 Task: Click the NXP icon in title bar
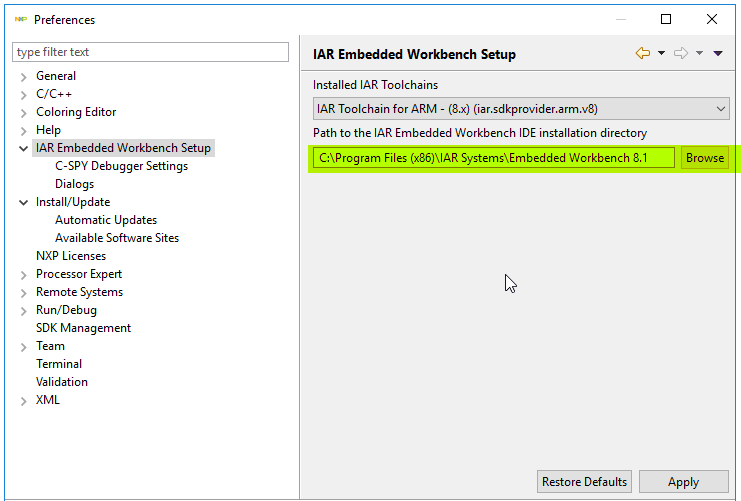[20, 19]
